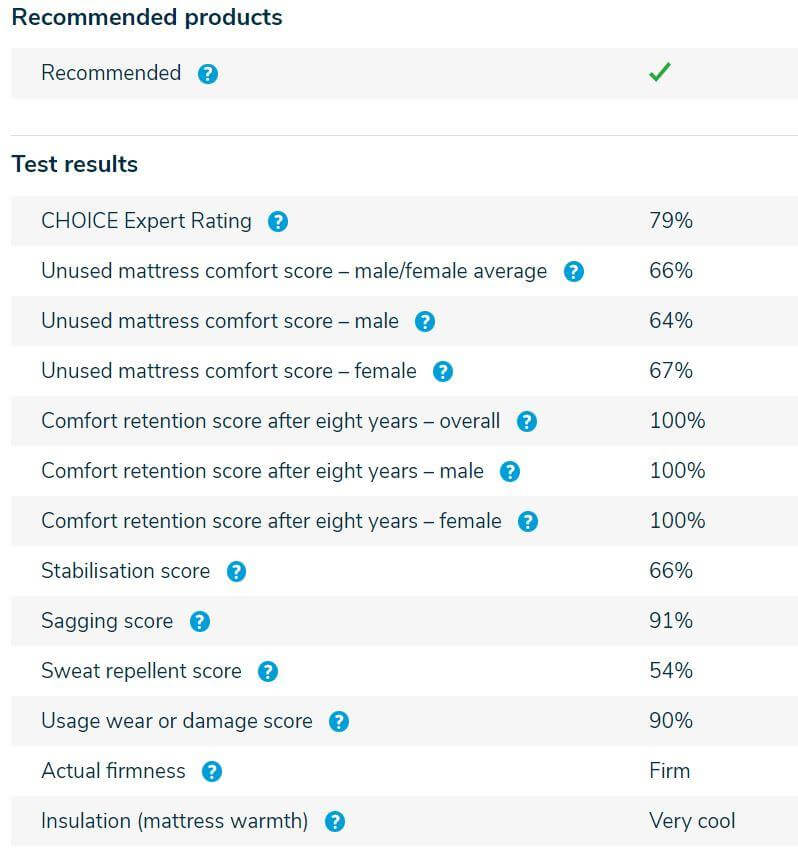Click the Recommended products heading
Image resolution: width=798 pixels, height=862 pixels.
pyautogui.click(x=147, y=18)
